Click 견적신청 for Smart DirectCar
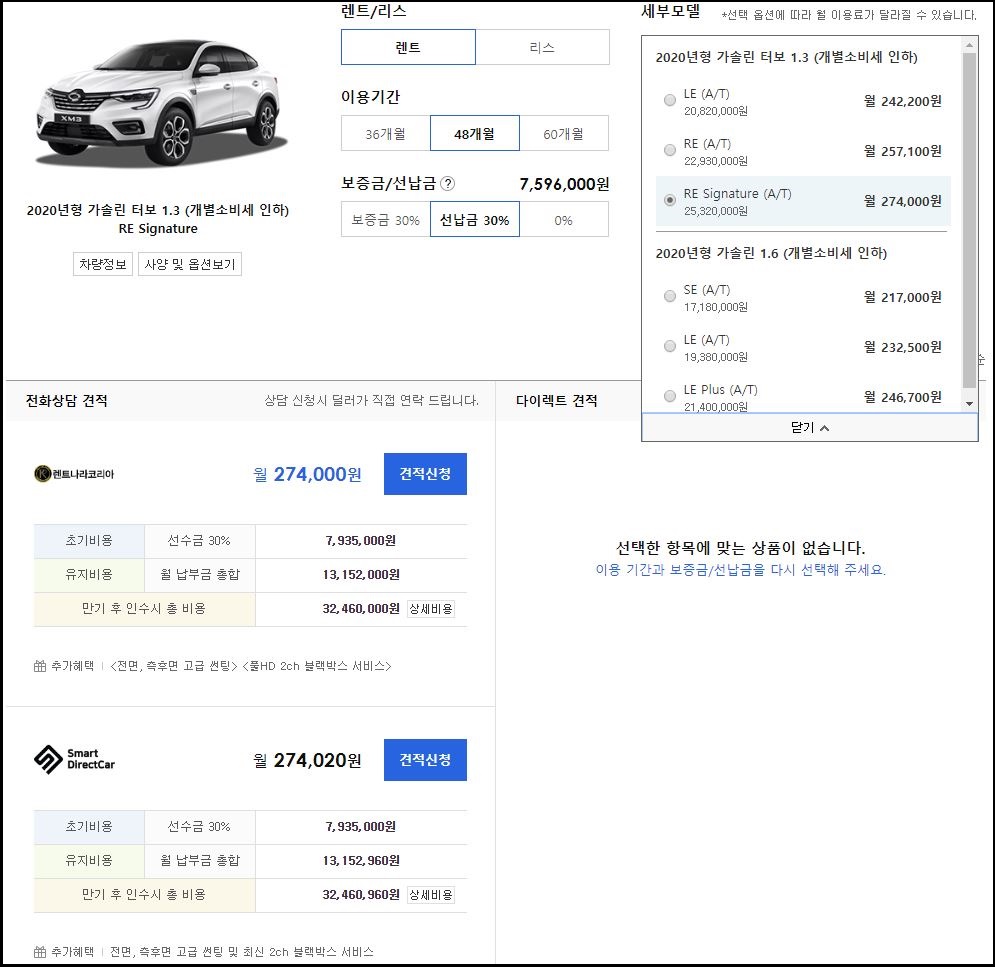 pyautogui.click(x=425, y=760)
